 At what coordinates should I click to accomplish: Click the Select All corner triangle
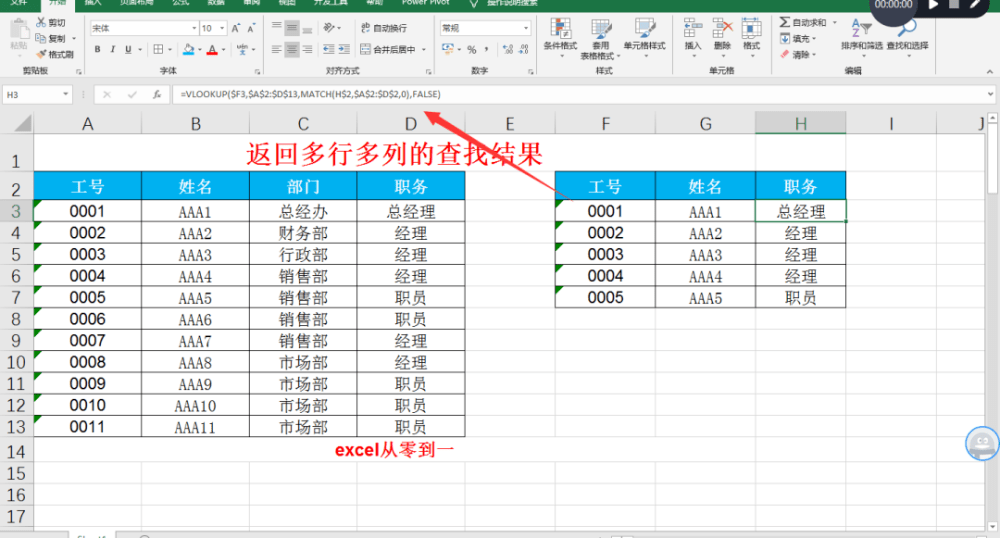tap(22, 123)
